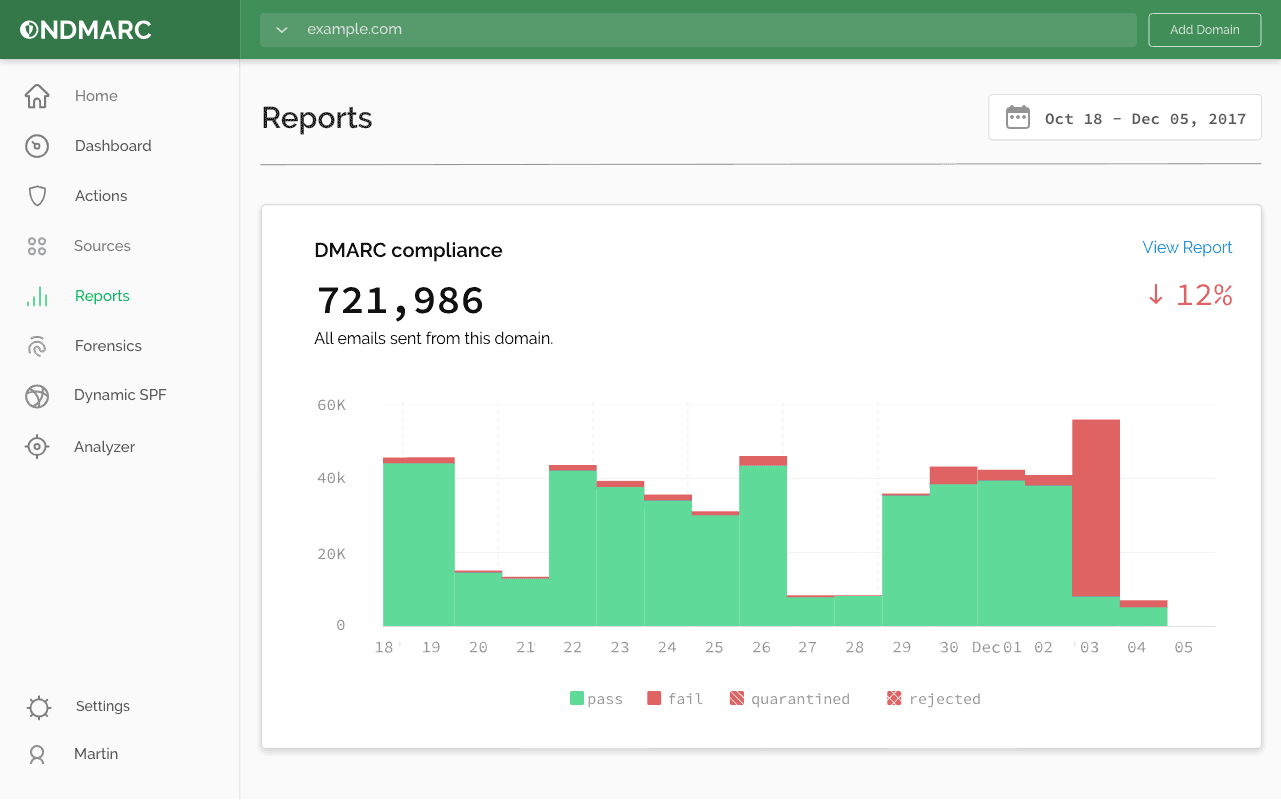This screenshot has height=800, width=1281.
Task: Click the tall red Dec 03 fail bar
Action: click(1095, 505)
